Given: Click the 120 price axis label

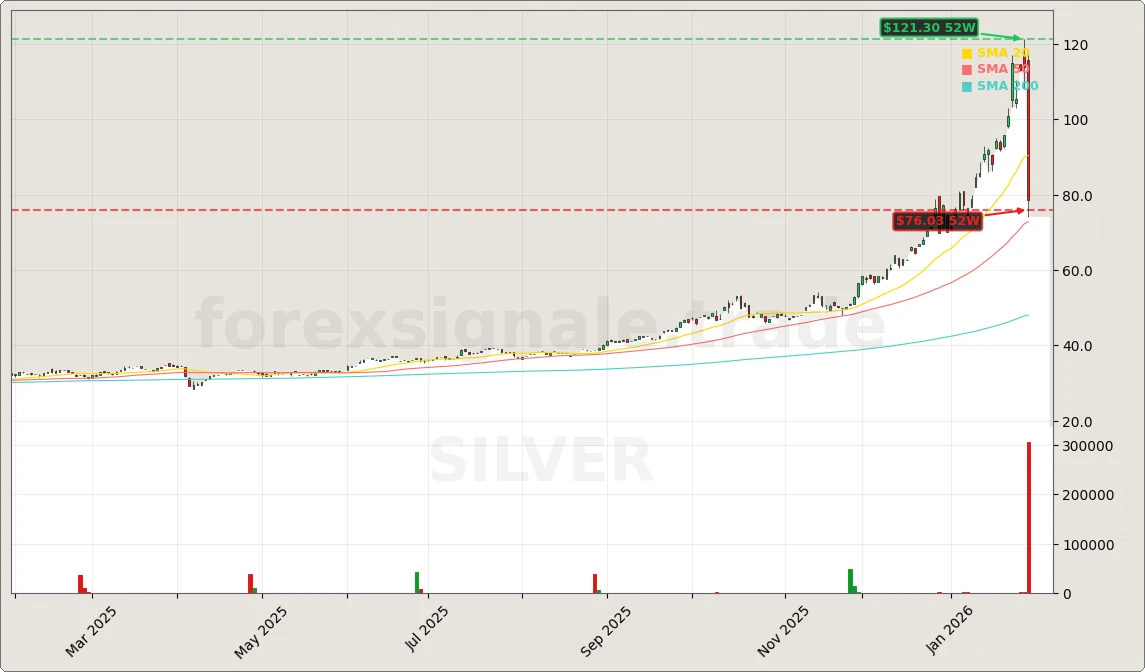Looking at the screenshot, I should coord(1075,46).
